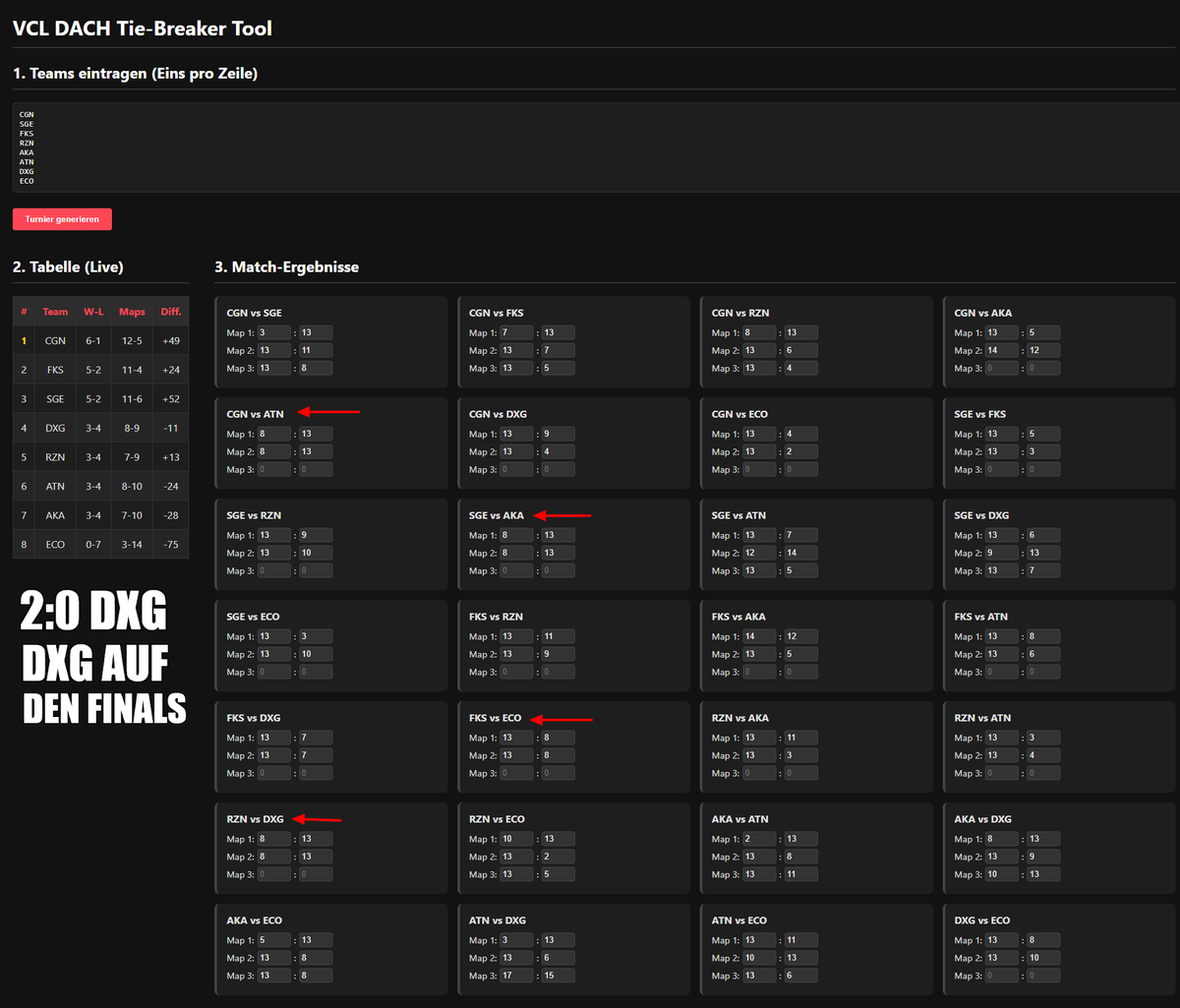Focus SGE vs ATN Map 2 right score
The height and width of the screenshot is (1008, 1180).
pos(800,553)
